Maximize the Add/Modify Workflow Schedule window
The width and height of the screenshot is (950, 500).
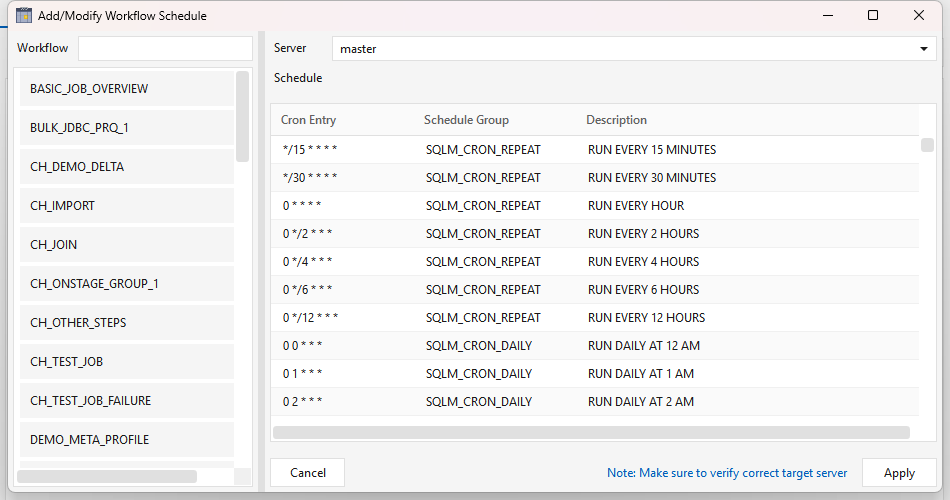pyautogui.click(x=873, y=15)
